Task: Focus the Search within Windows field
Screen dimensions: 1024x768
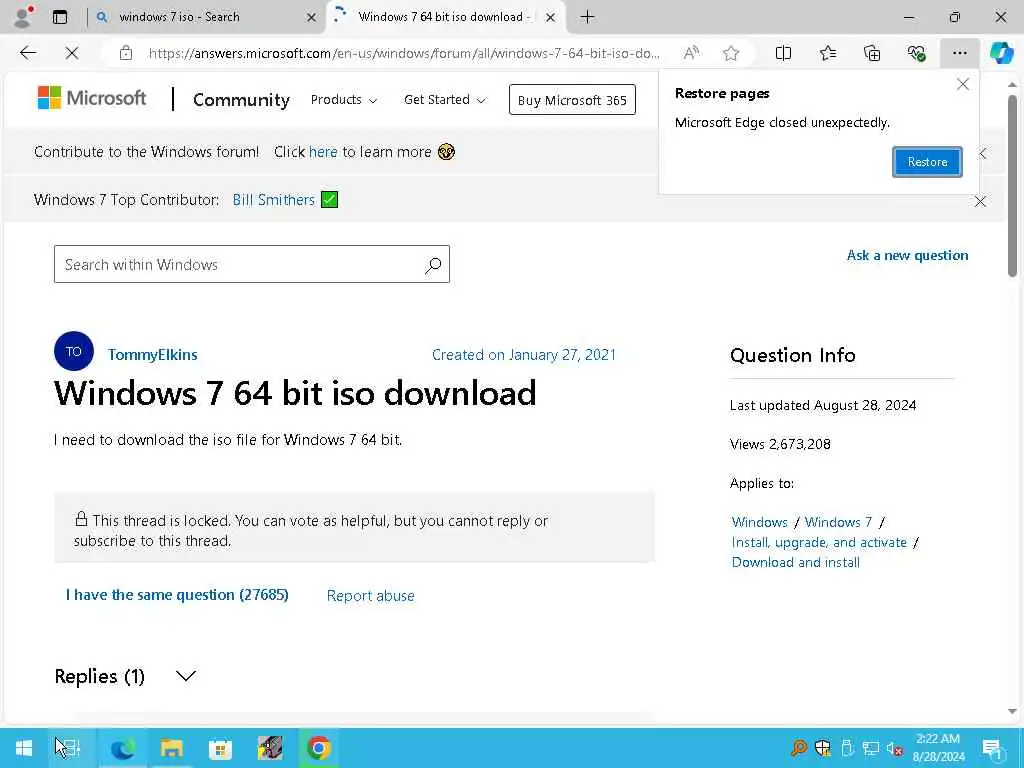Action: (251, 264)
